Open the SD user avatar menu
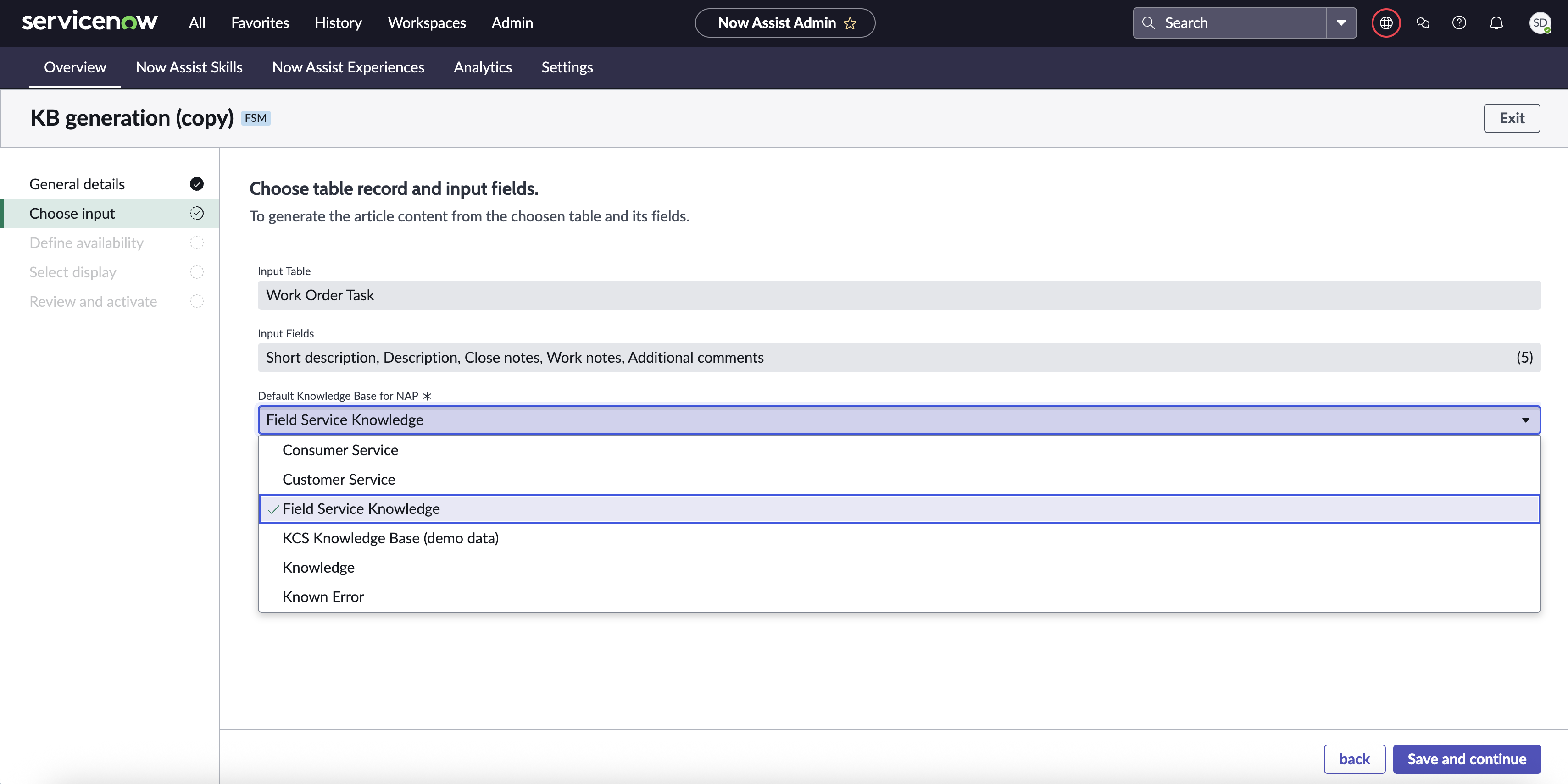 pos(1540,23)
